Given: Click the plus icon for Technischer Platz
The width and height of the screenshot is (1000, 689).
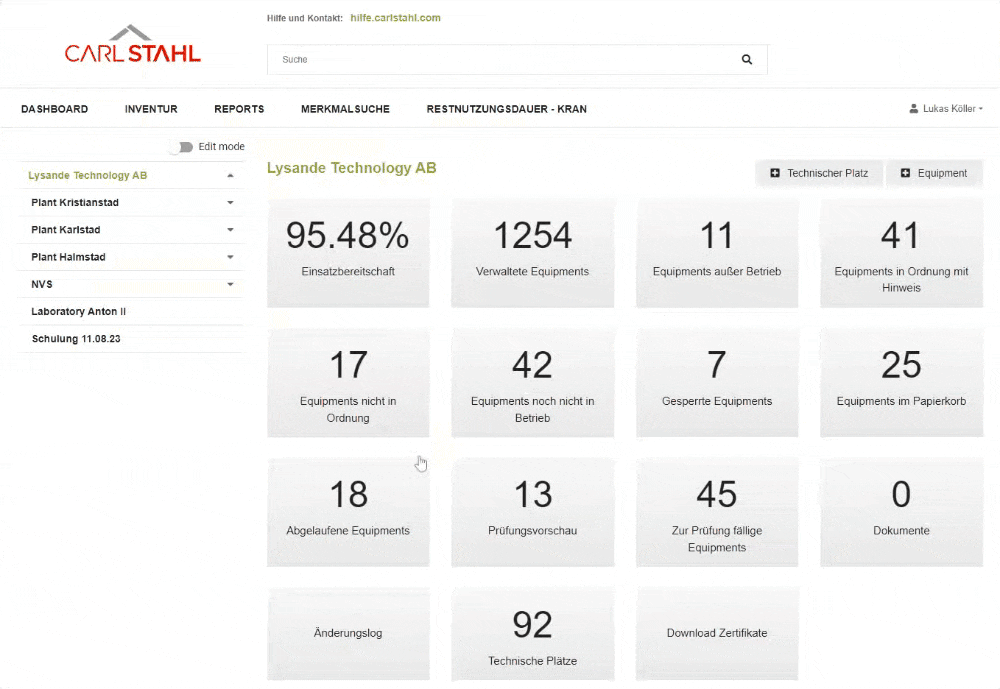Looking at the screenshot, I should coord(775,173).
